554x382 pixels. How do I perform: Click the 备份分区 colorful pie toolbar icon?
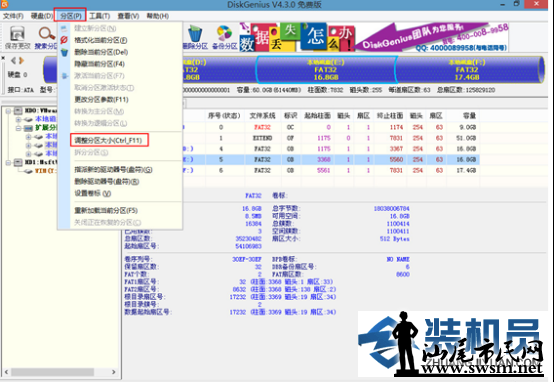click(x=224, y=37)
